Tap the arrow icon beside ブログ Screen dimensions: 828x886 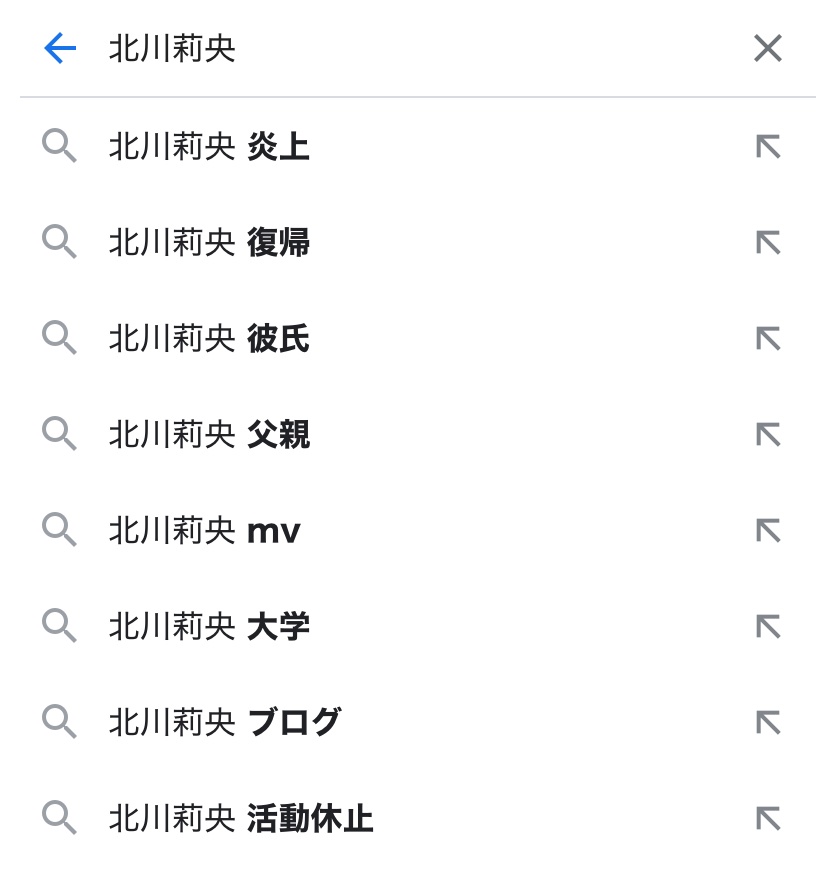[x=767, y=722]
